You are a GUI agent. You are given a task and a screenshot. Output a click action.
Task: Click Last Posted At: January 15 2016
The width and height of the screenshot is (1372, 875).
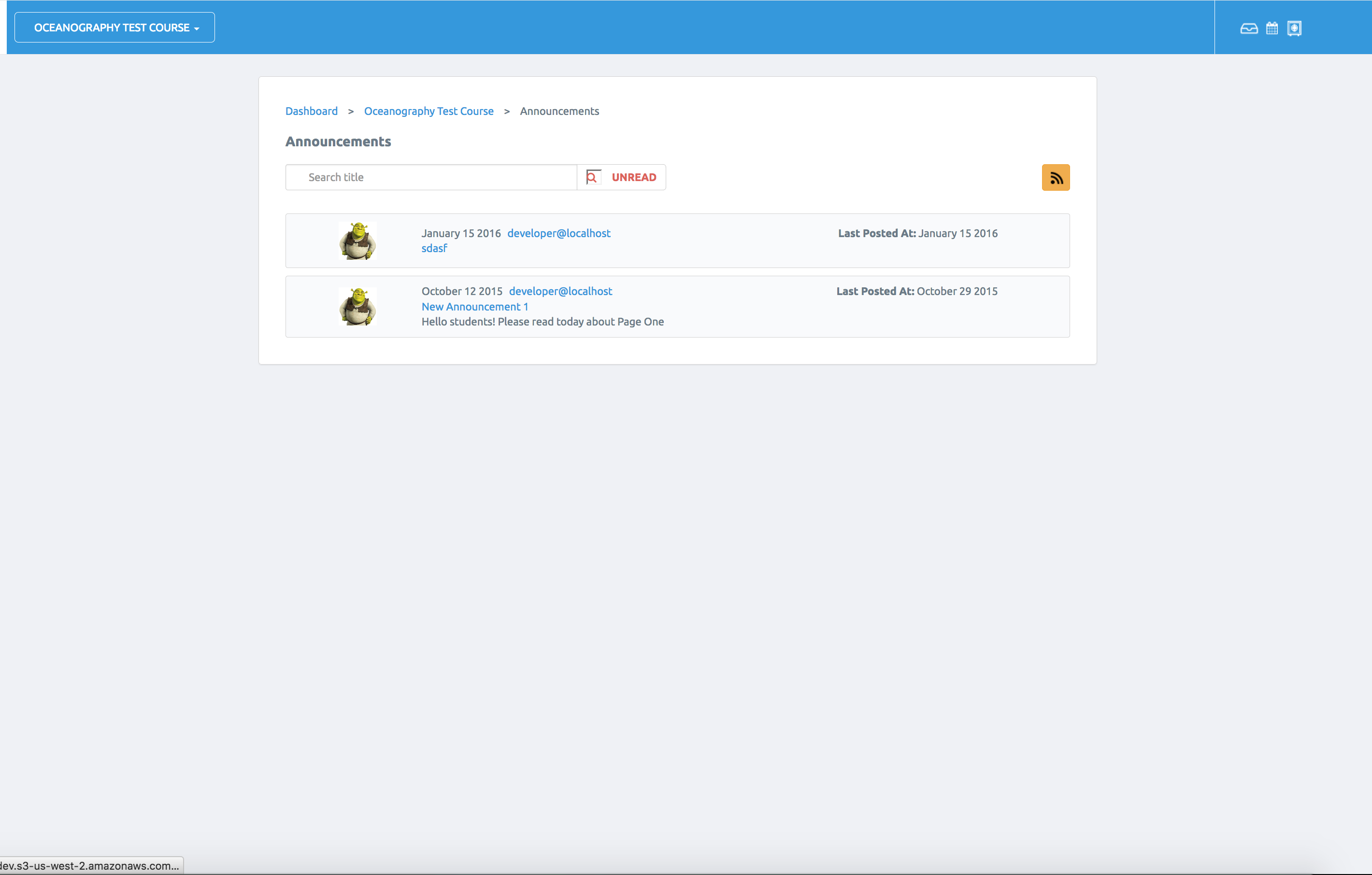tap(917, 233)
